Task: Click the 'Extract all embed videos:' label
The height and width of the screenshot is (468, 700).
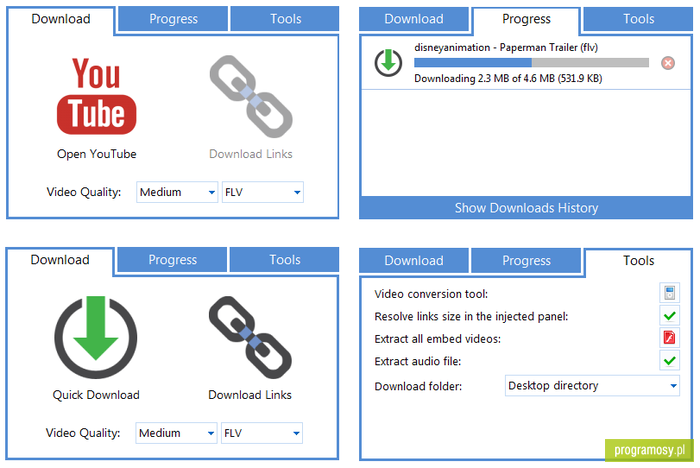Action: [x=438, y=339]
